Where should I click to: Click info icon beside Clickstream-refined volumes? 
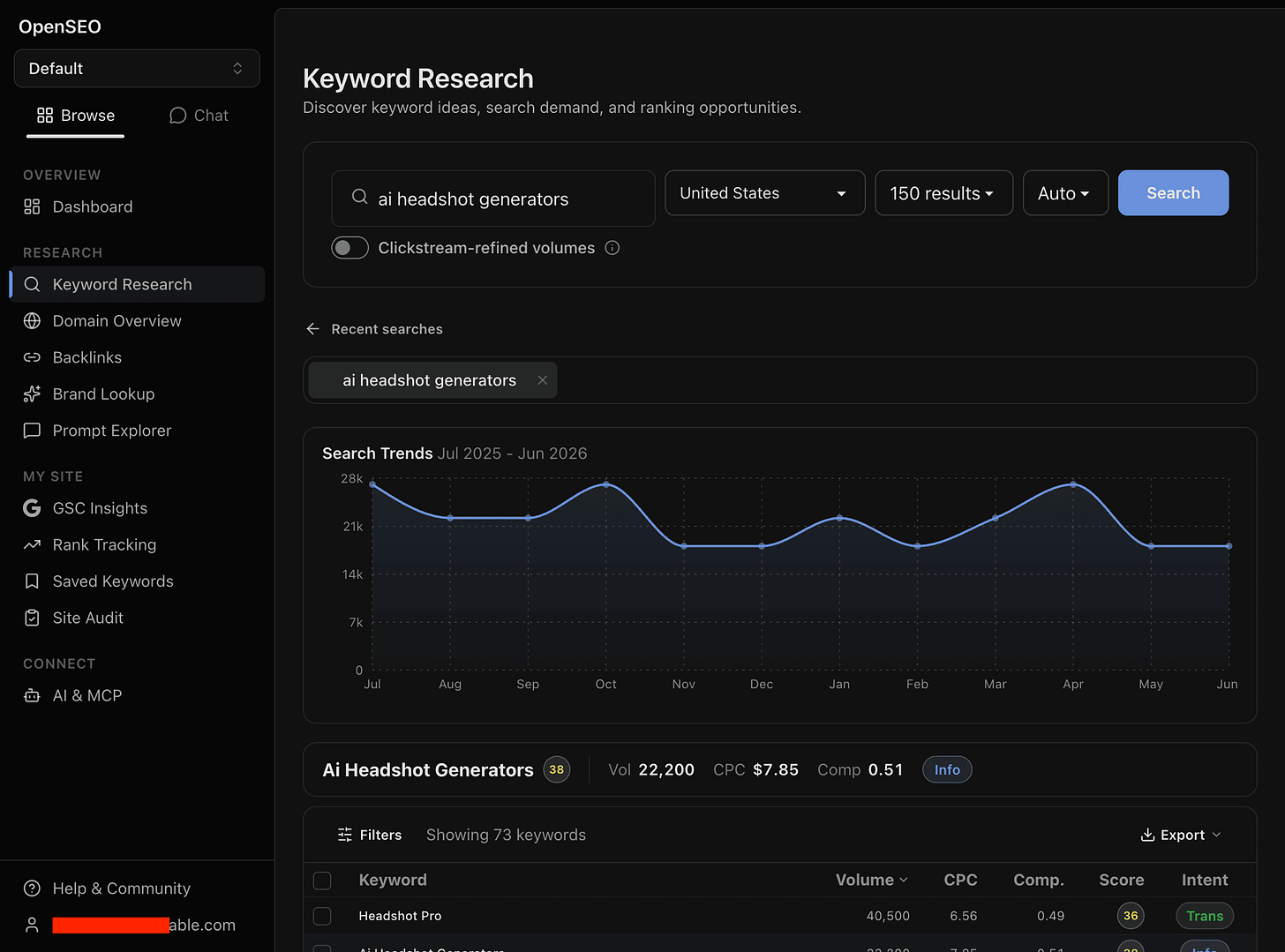click(x=612, y=248)
